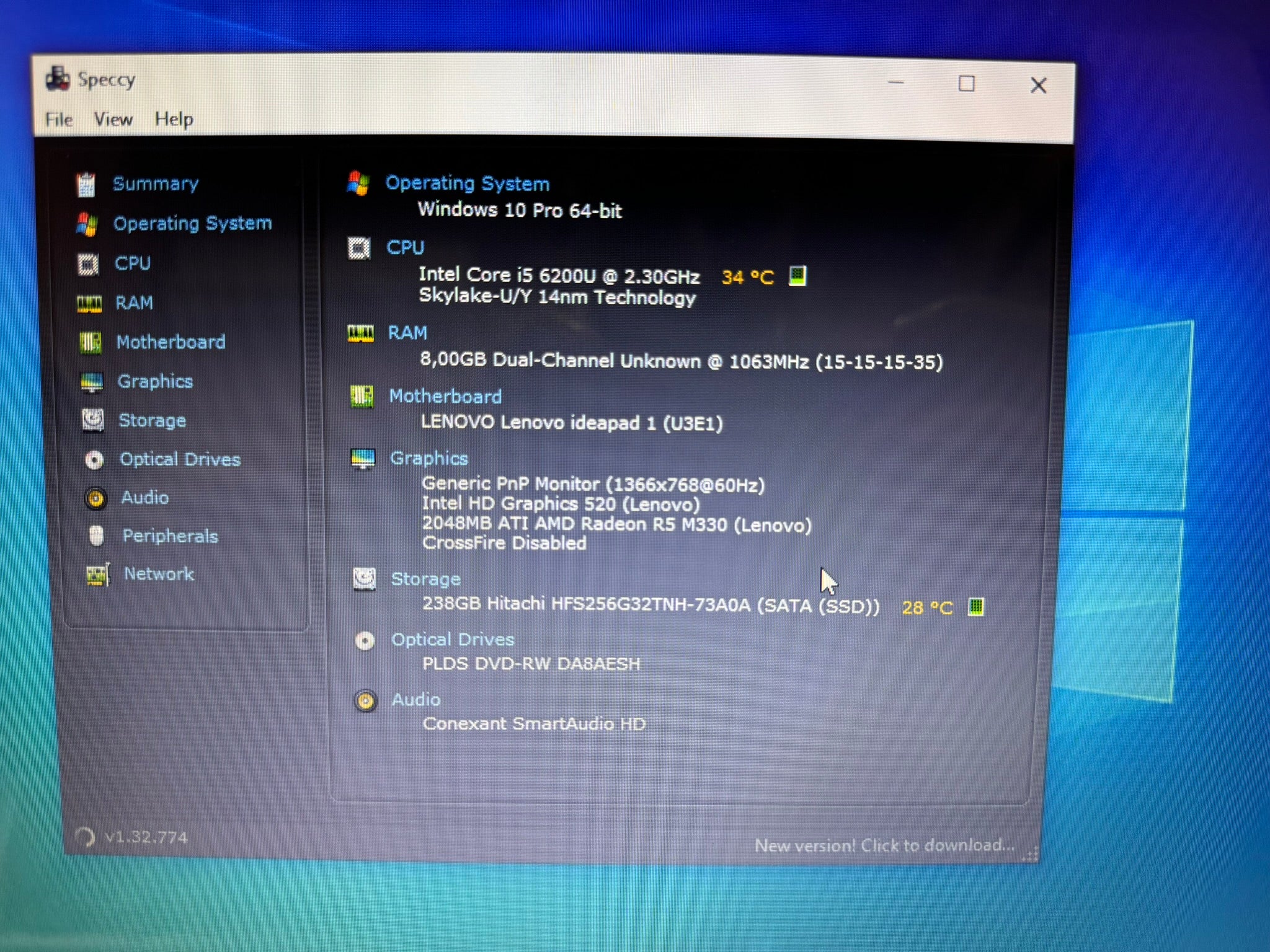Click the 28 °C storage temperature value

point(928,607)
